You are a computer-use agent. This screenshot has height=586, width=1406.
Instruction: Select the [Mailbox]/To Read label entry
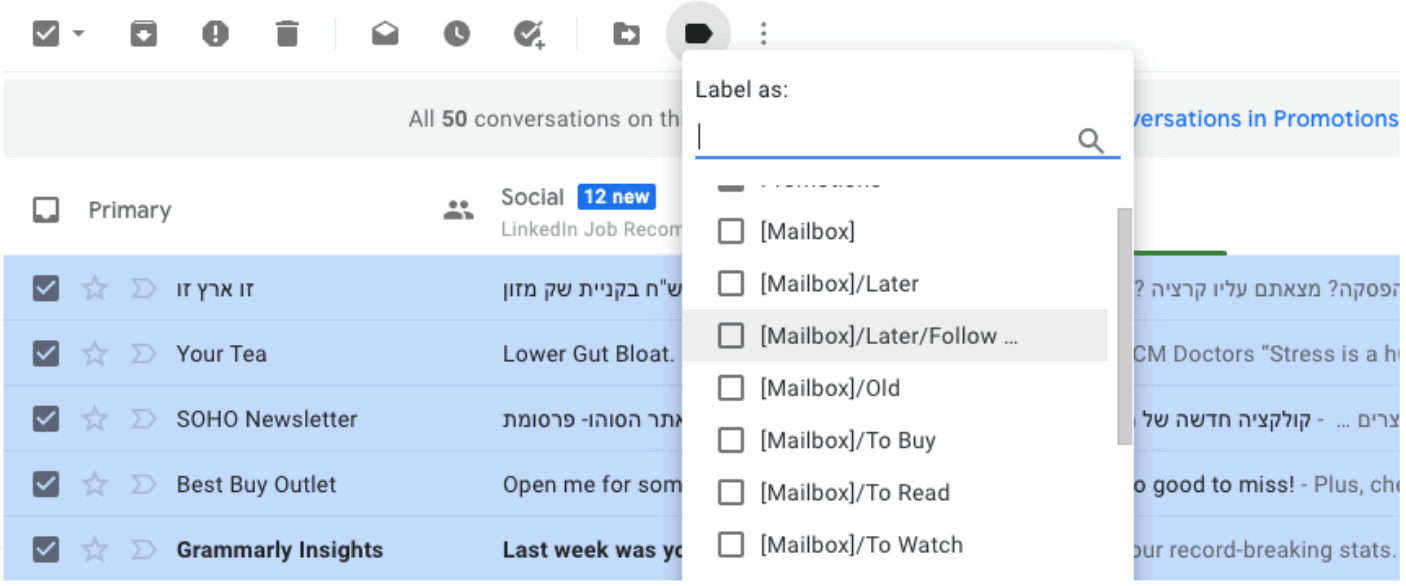point(854,493)
